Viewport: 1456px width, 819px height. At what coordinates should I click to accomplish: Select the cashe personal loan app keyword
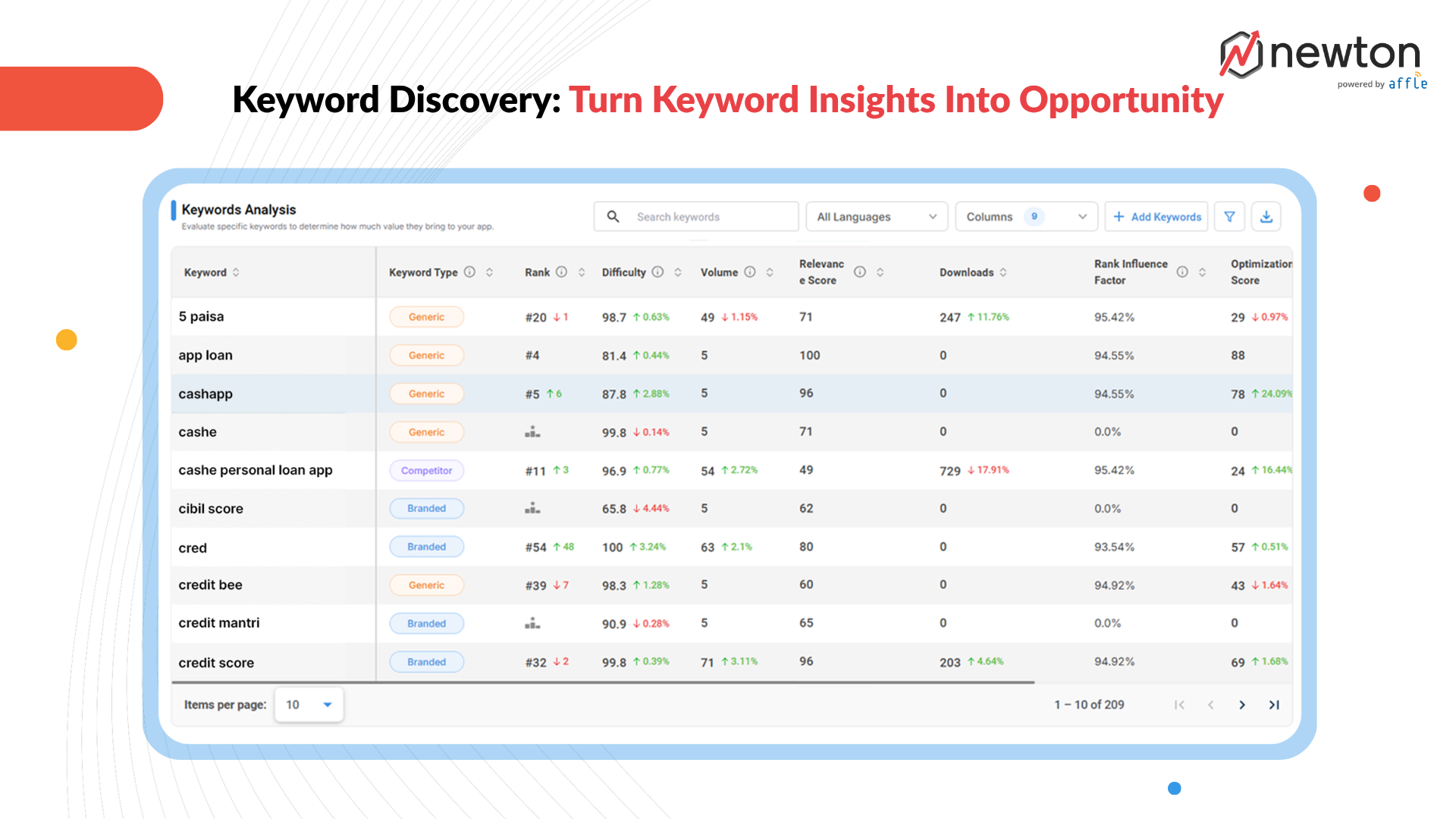[x=256, y=470]
